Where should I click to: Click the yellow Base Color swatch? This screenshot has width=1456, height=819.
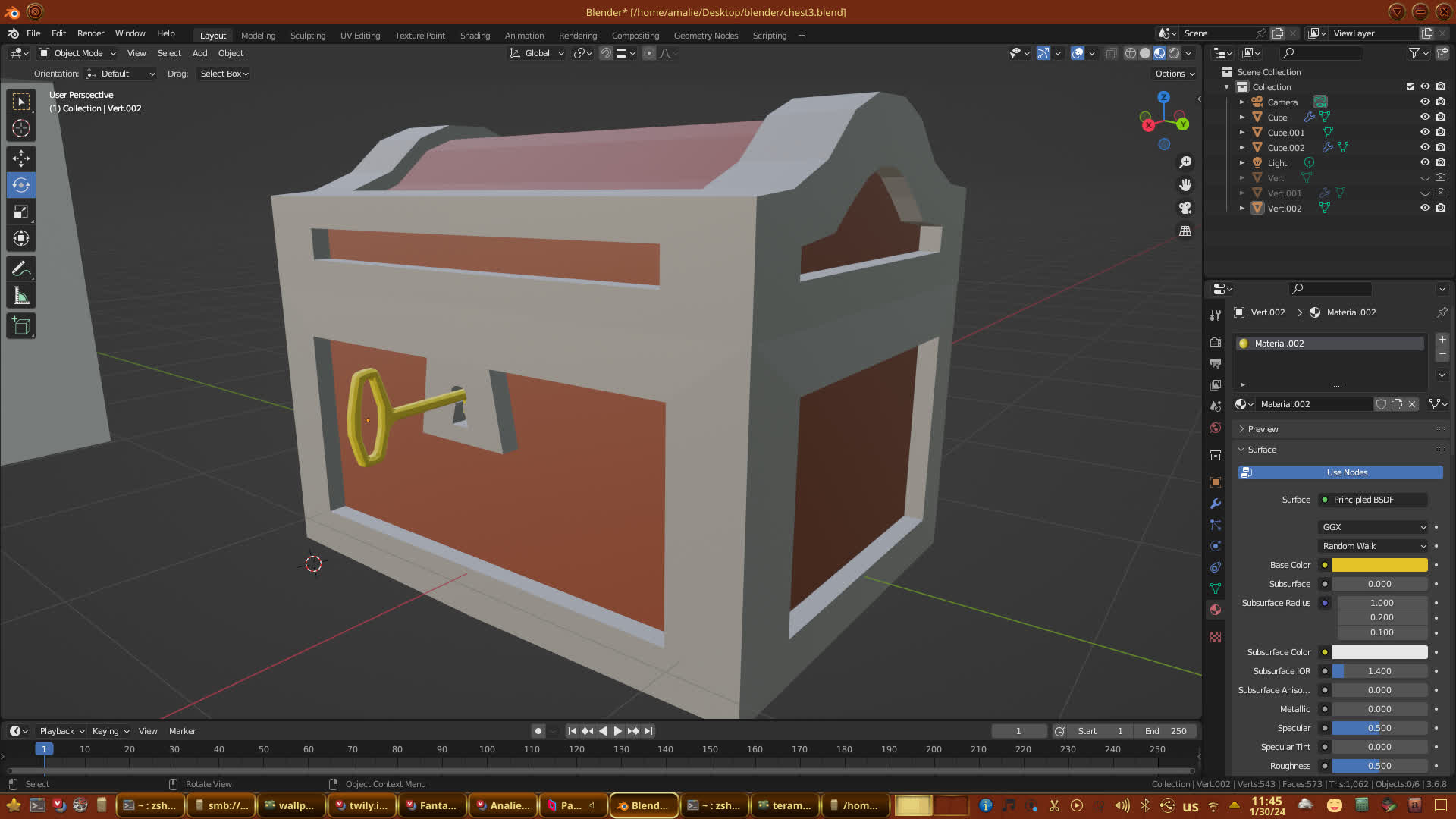1379,565
